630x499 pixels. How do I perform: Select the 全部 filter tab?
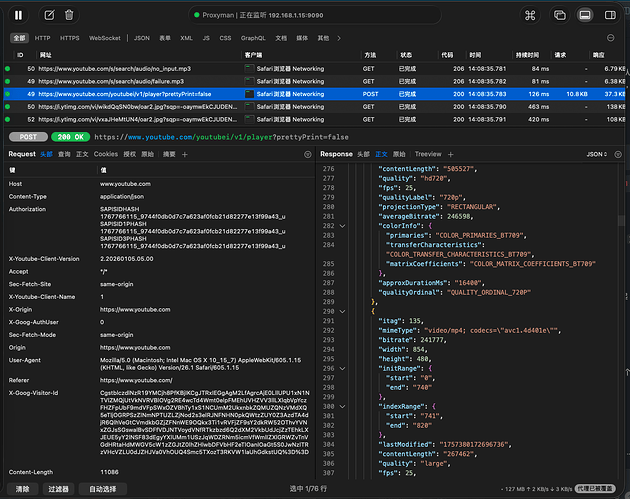coord(19,38)
